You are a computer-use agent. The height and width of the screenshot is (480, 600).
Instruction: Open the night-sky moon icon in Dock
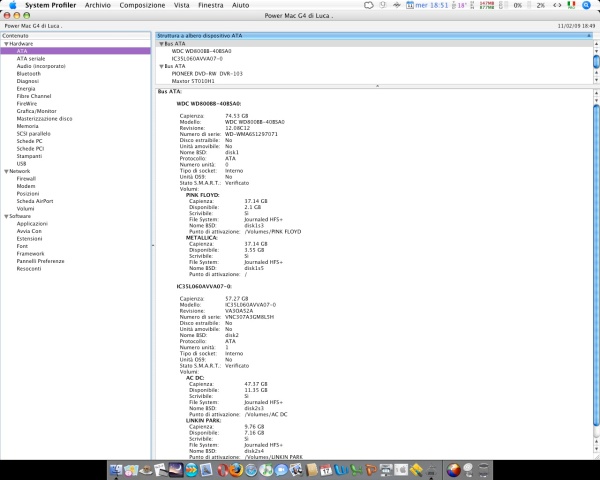176,470
